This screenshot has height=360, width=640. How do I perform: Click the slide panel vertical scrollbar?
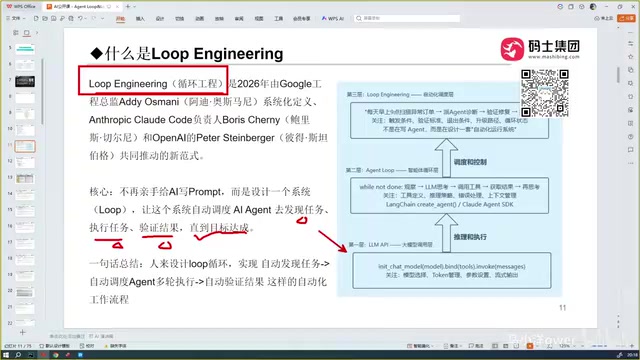tap(42, 91)
